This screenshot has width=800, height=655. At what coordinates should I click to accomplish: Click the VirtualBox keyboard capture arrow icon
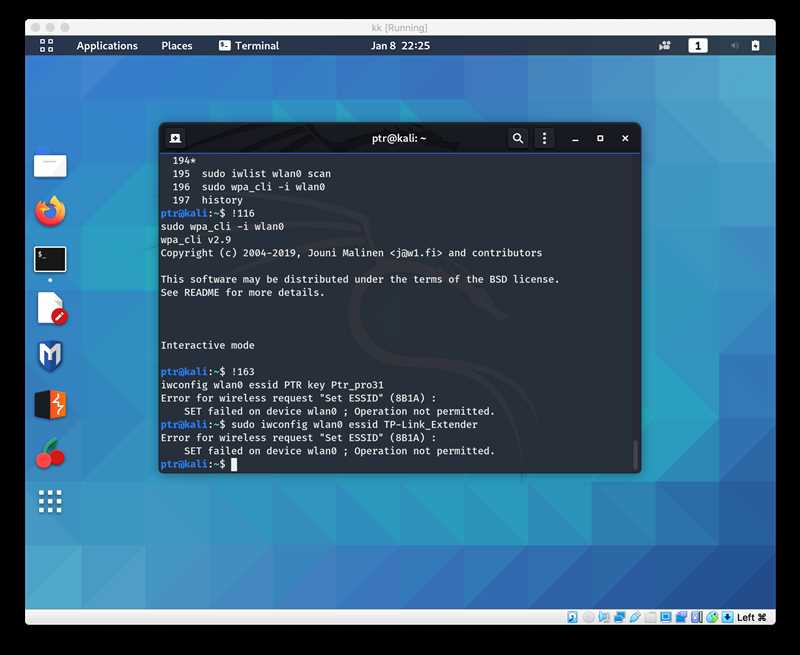(x=728, y=617)
